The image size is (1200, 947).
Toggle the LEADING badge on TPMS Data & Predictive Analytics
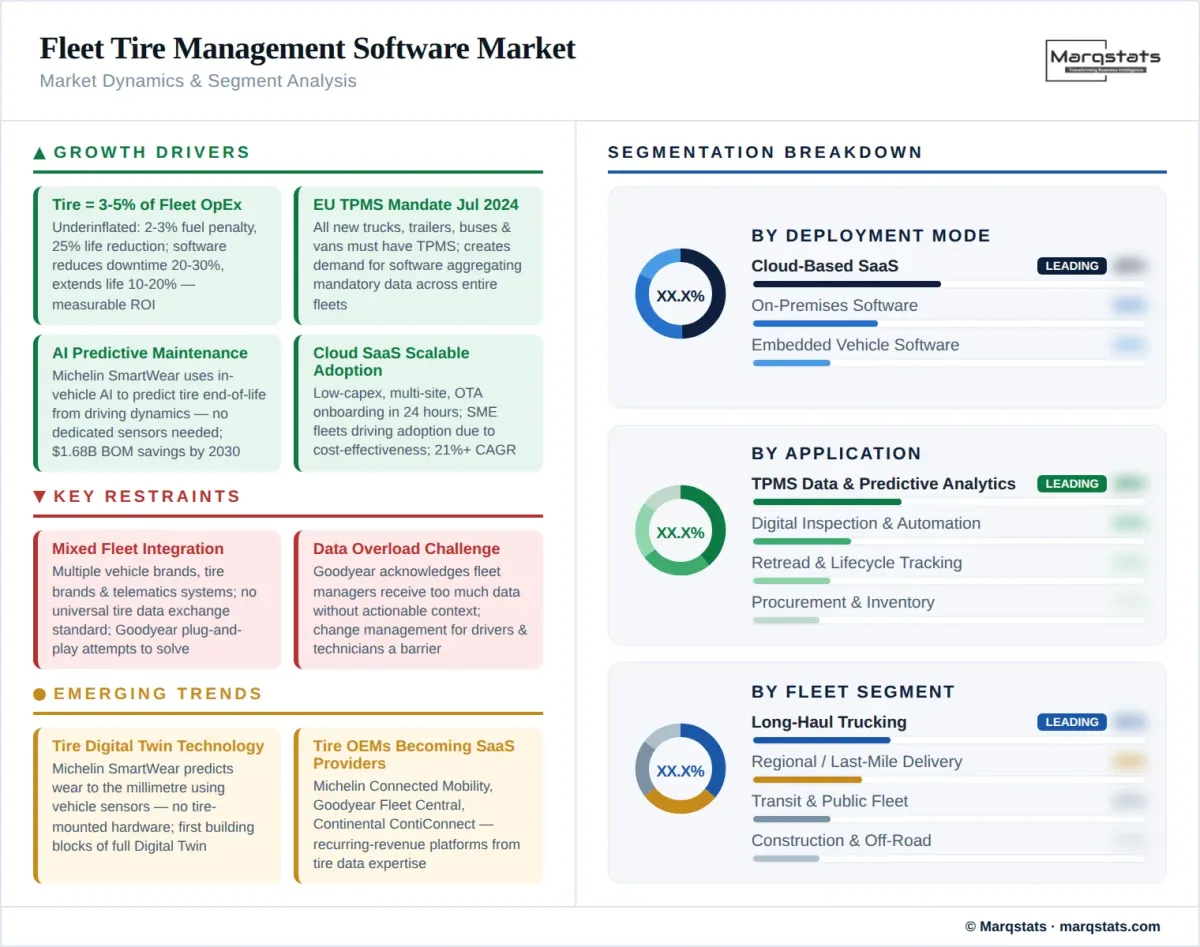pos(1071,483)
